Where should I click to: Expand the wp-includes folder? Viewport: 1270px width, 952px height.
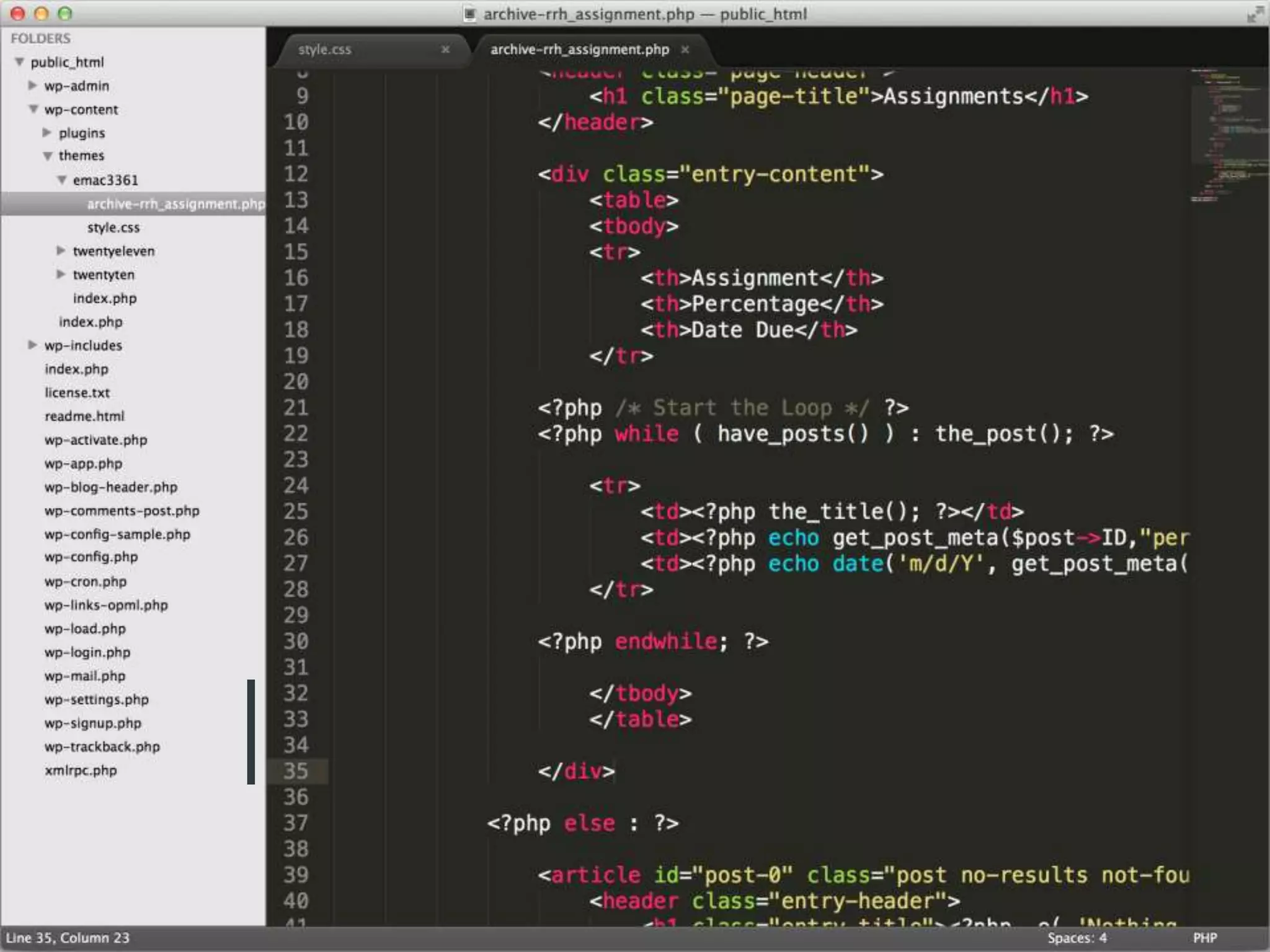point(33,345)
